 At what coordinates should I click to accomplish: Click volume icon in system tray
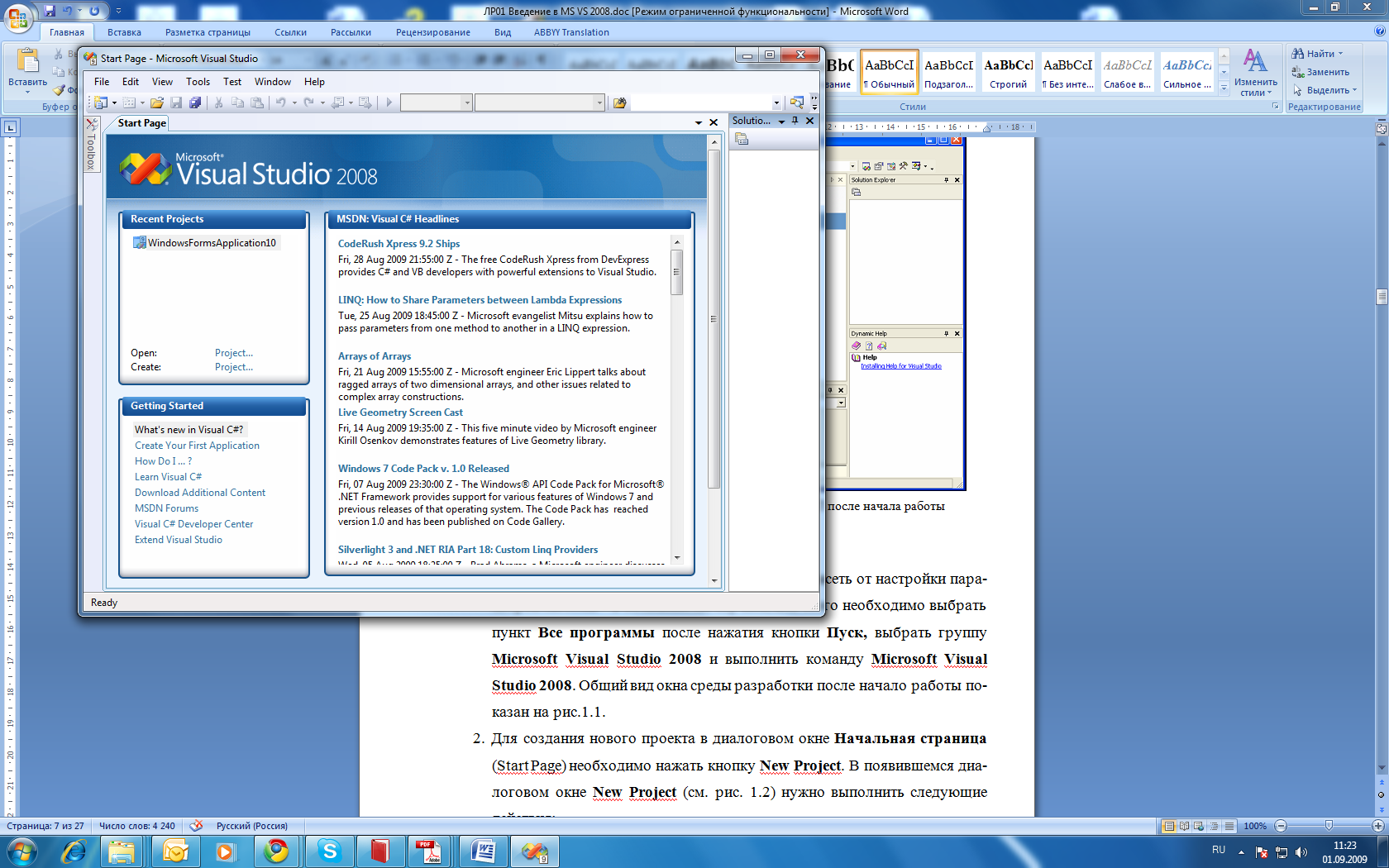point(1301,851)
